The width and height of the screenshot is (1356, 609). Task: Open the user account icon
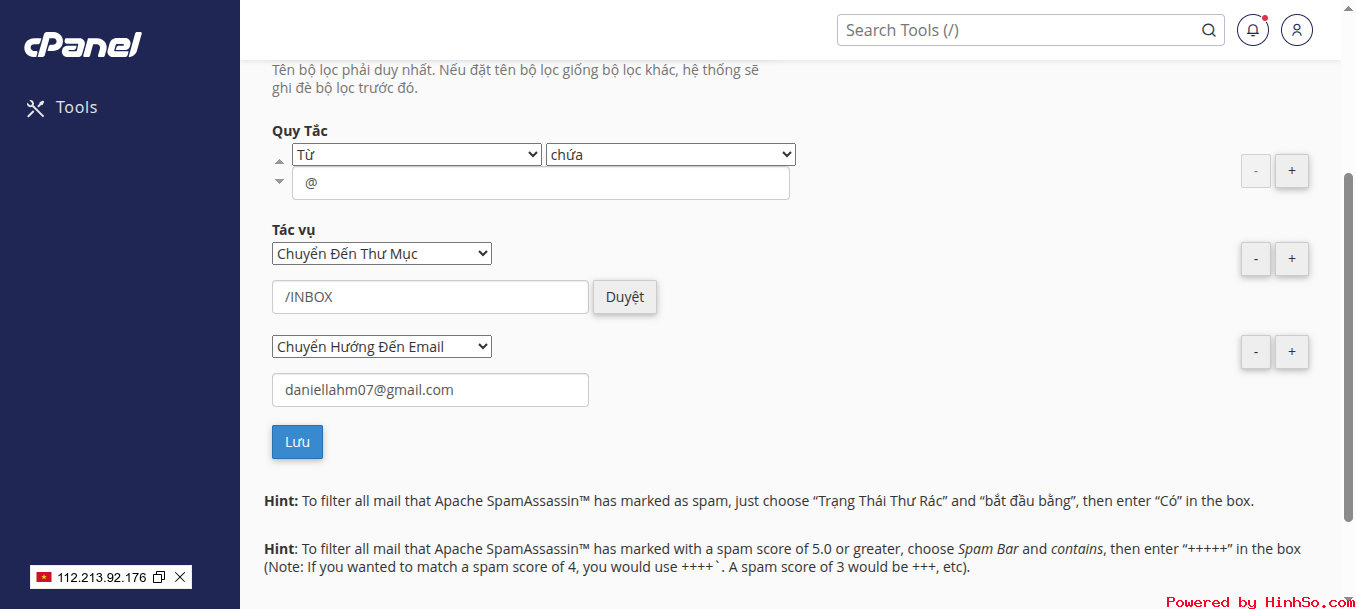coord(1297,30)
